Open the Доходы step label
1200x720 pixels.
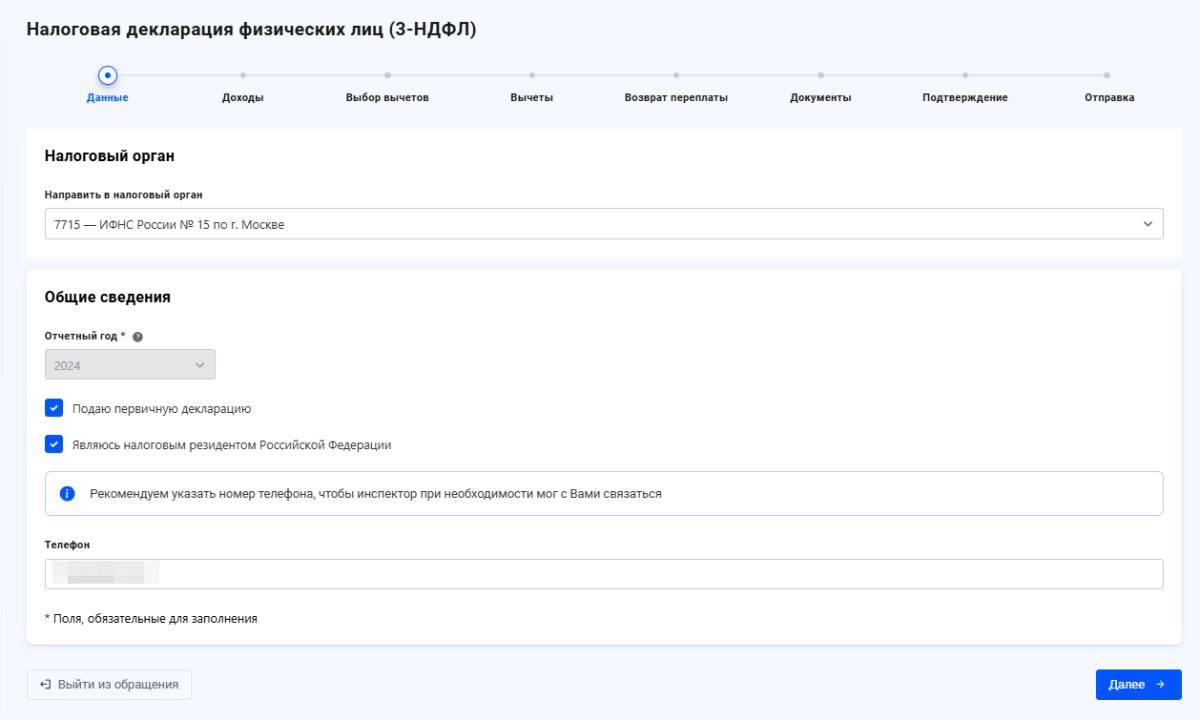pyautogui.click(x=243, y=98)
